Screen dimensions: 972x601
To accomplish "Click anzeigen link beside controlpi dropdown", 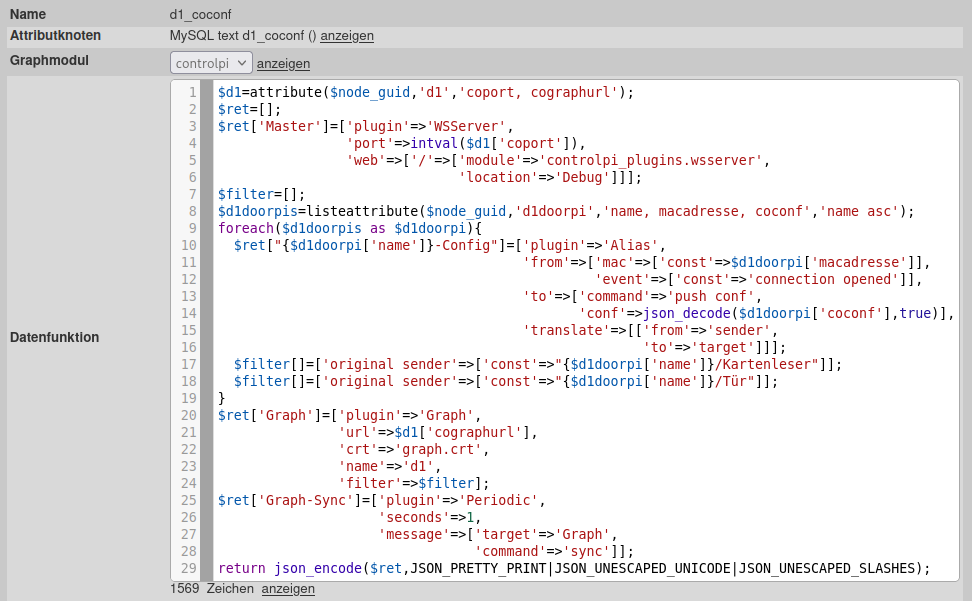I will [x=283, y=64].
